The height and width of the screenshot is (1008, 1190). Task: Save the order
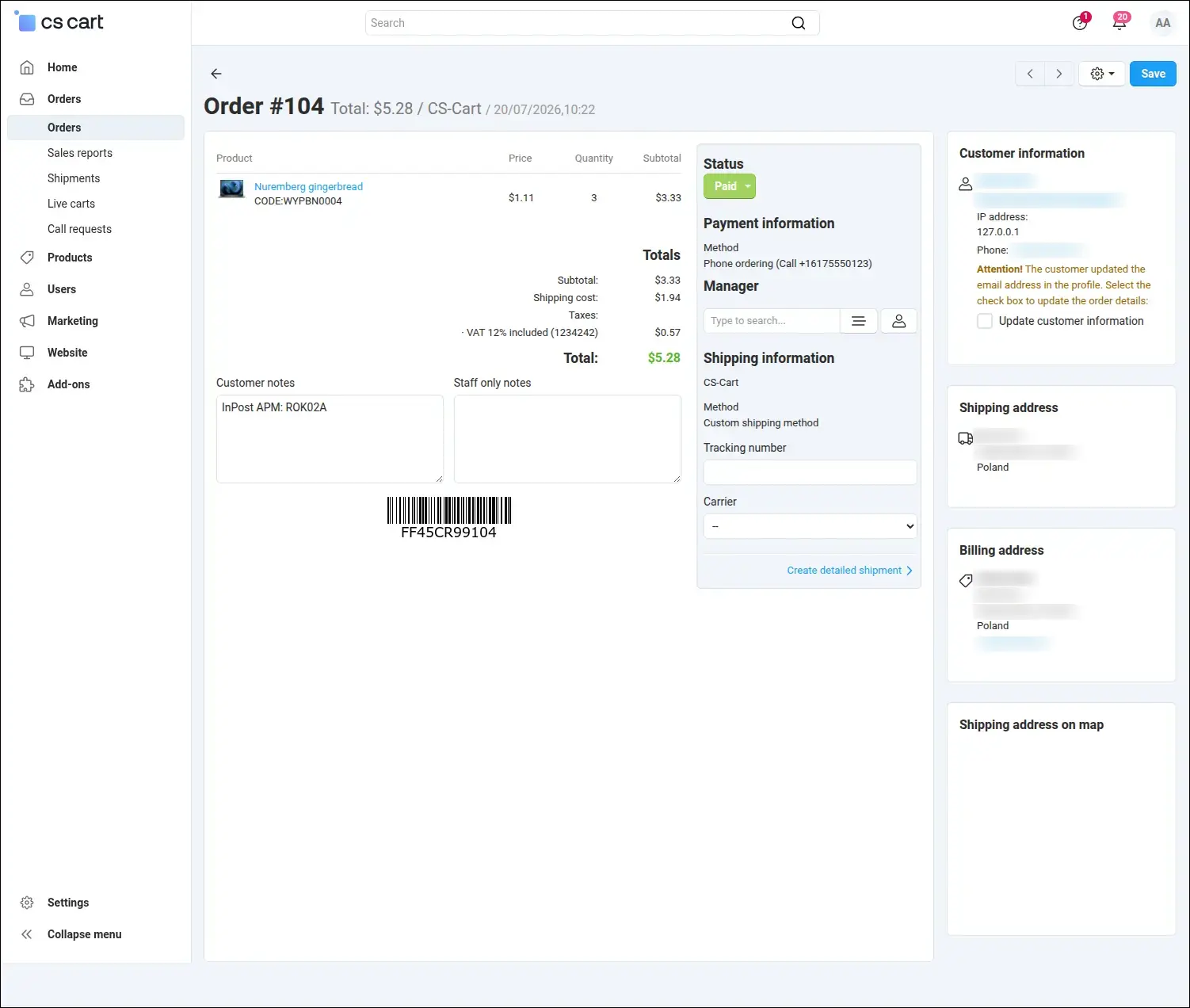tap(1153, 74)
